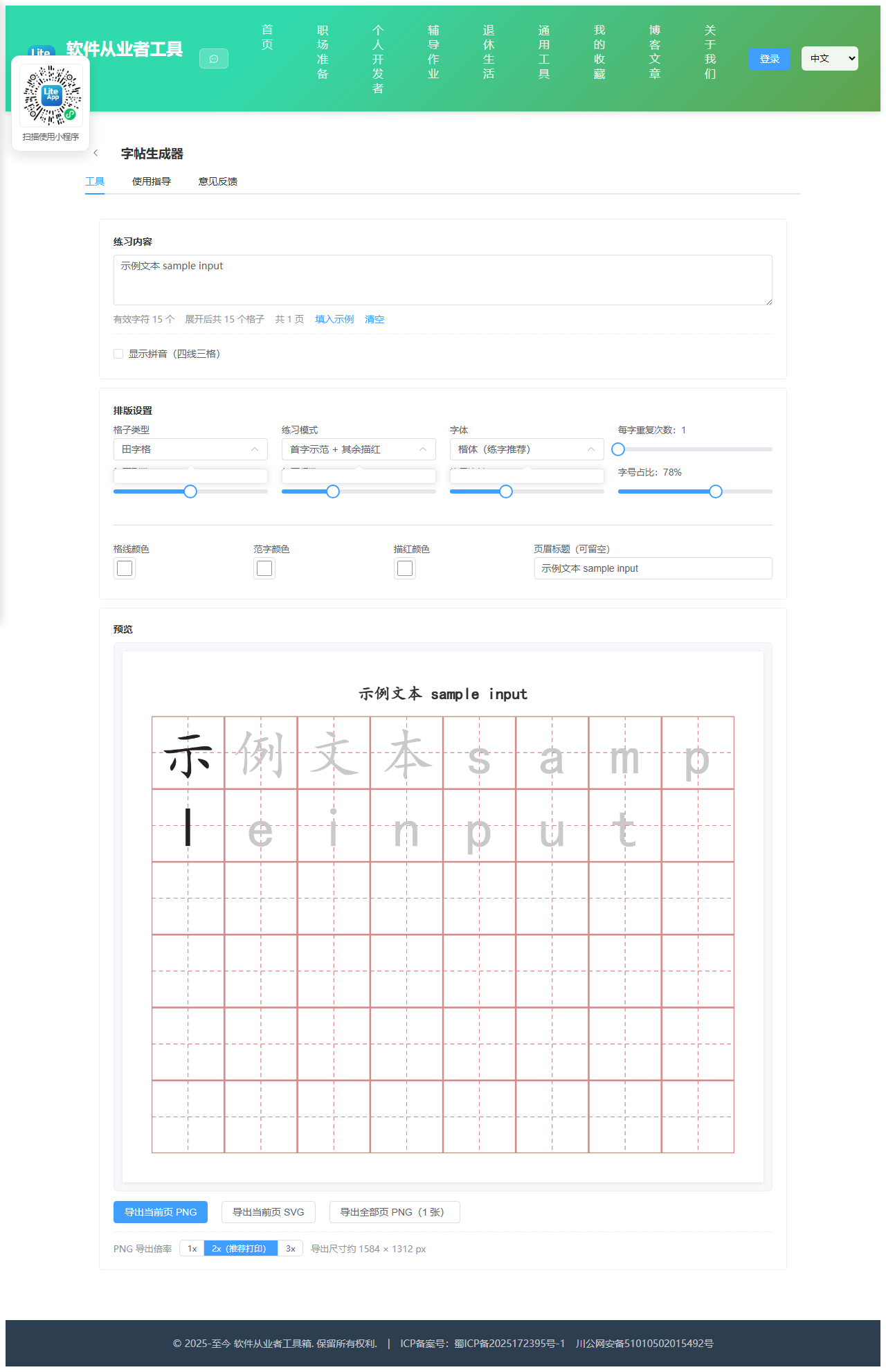
Task: Click the 软件从业者工具 site title
Action: pos(125,49)
